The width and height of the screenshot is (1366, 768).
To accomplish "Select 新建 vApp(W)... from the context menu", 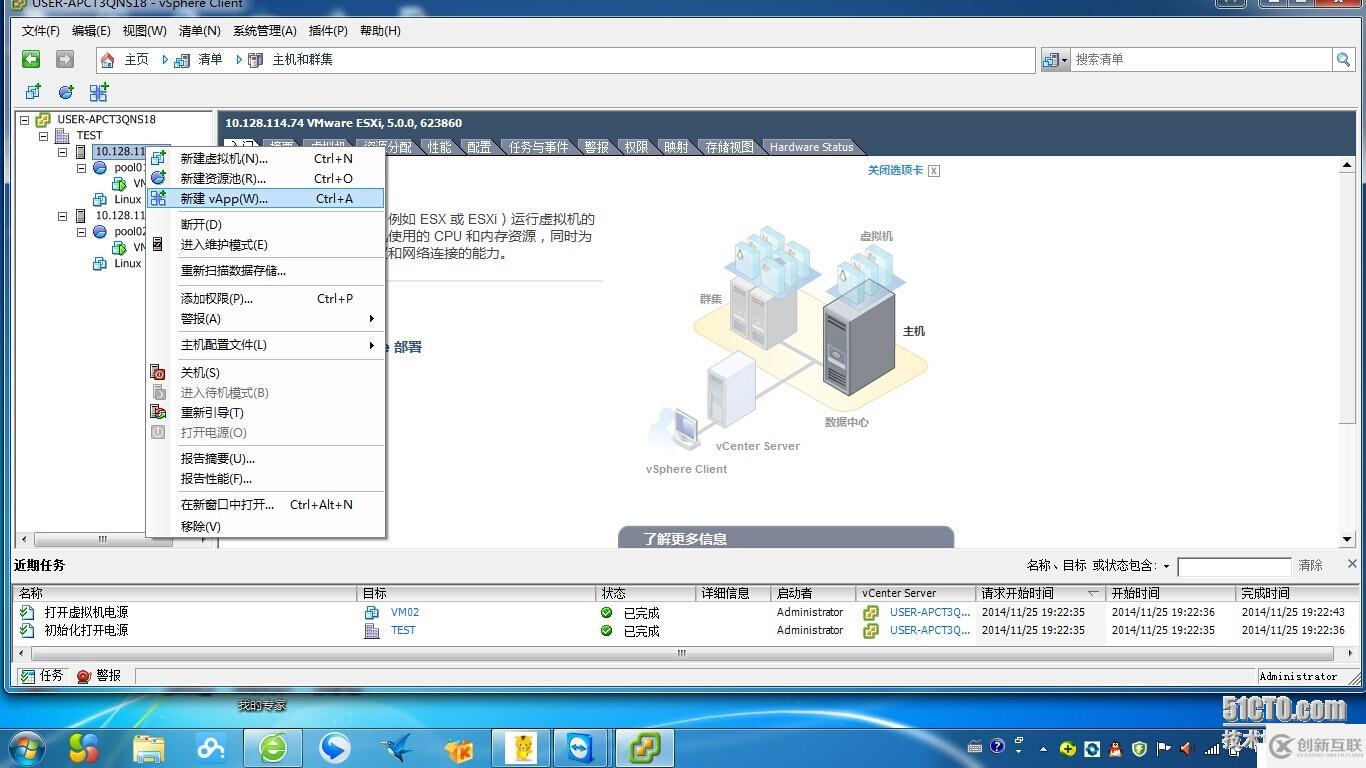I will 265,199.
